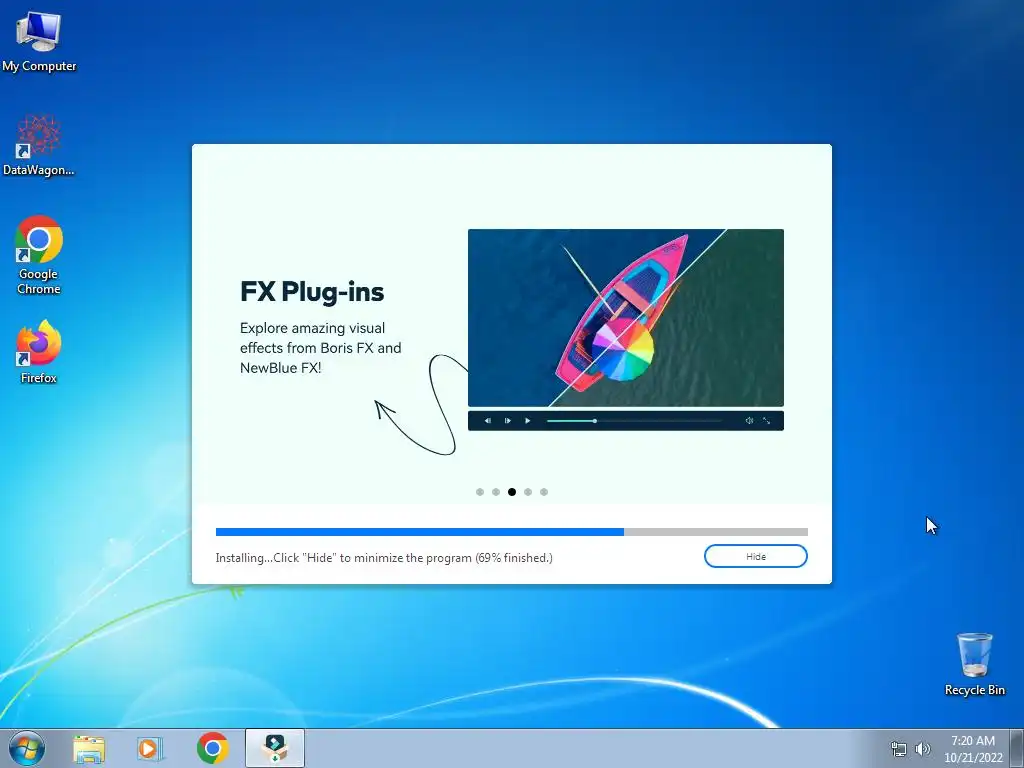Click the installer taskbar button
Viewport: 1024px width, 768px height.
(275, 748)
